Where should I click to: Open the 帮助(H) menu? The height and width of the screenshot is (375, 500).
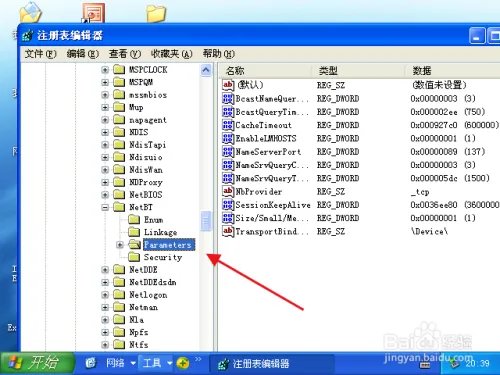coord(219,54)
